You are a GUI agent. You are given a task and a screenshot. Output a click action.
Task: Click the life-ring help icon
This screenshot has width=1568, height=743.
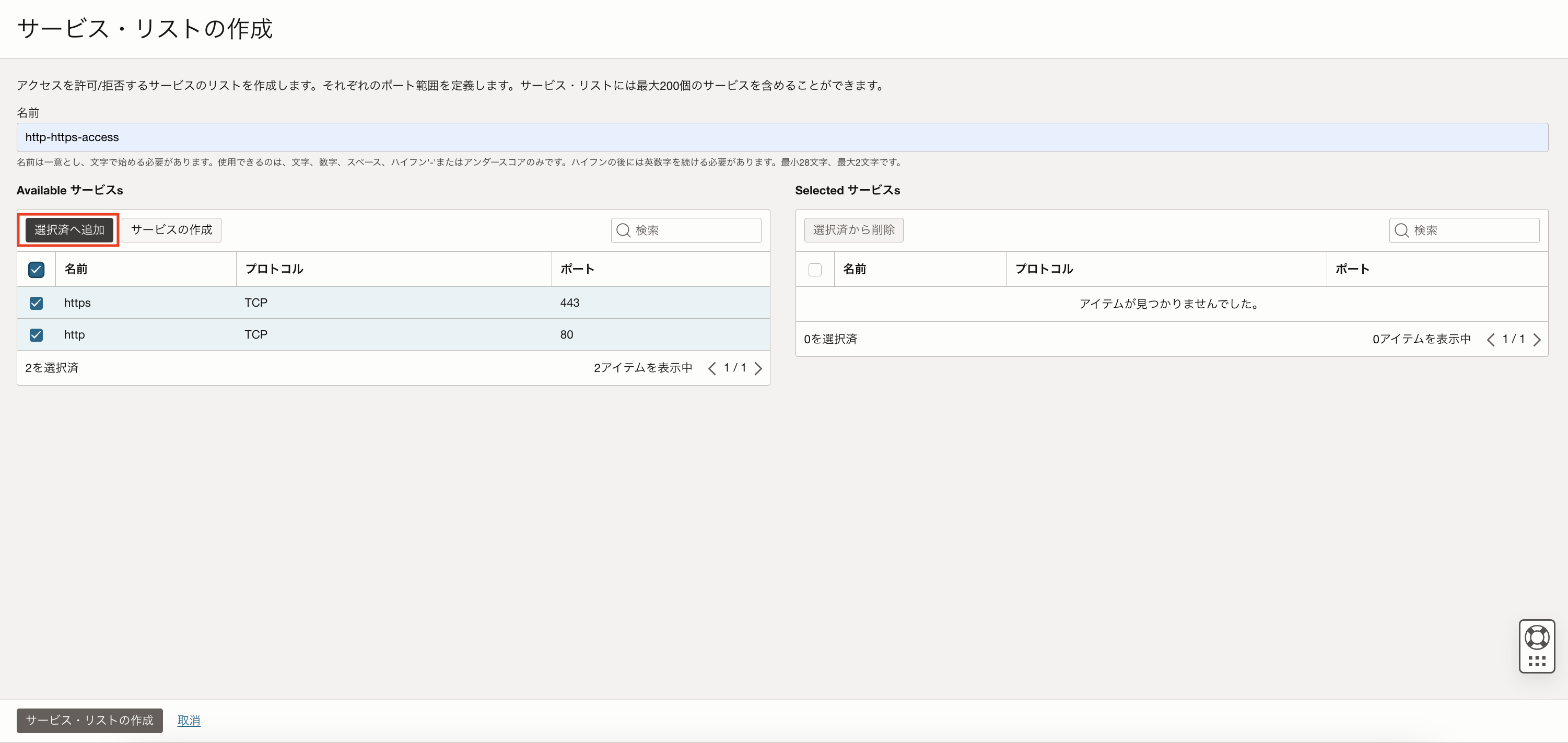(x=1536, y=637)
